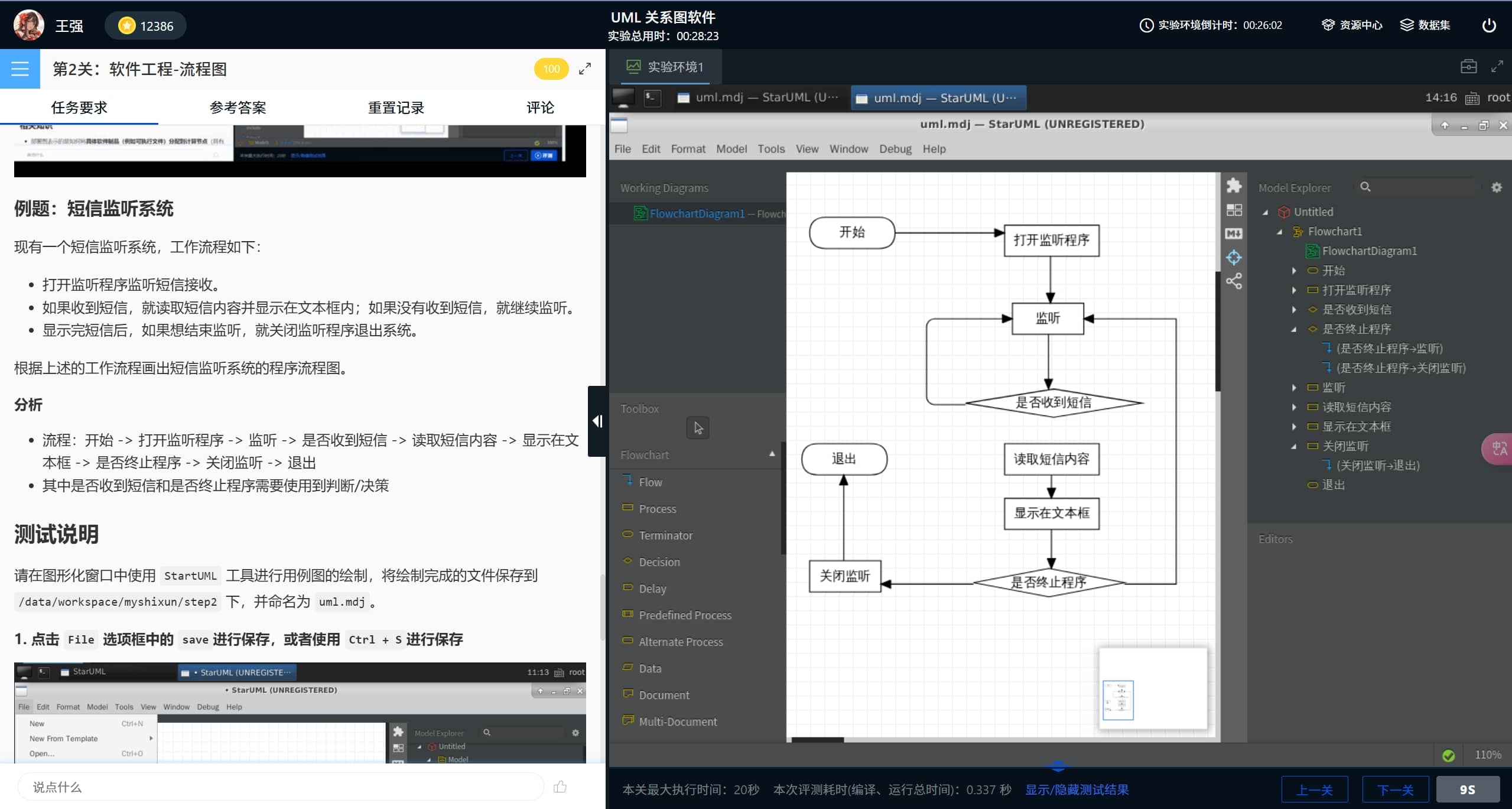Screen dimensions: 1512x809
Task: Open the Format menu
Action: point(688,149)
